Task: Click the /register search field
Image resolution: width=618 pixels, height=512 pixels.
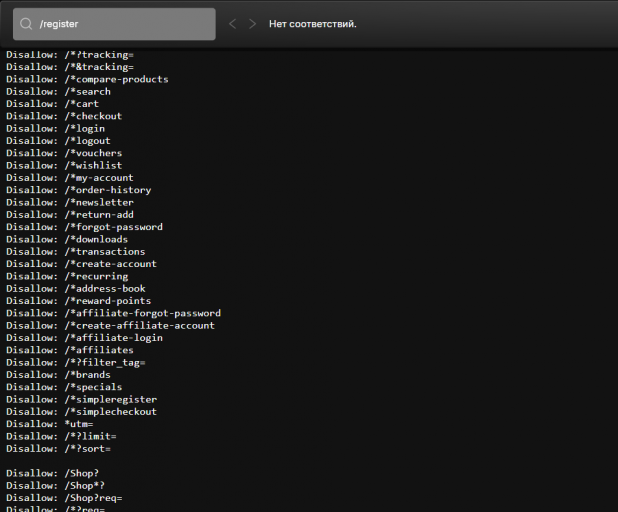Action: [x=114, y=24]
